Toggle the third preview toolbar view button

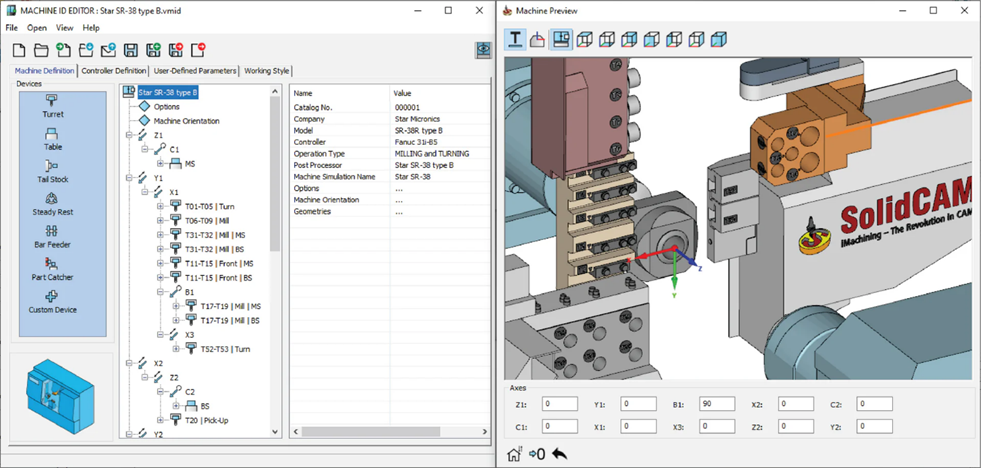coord(561,39)
